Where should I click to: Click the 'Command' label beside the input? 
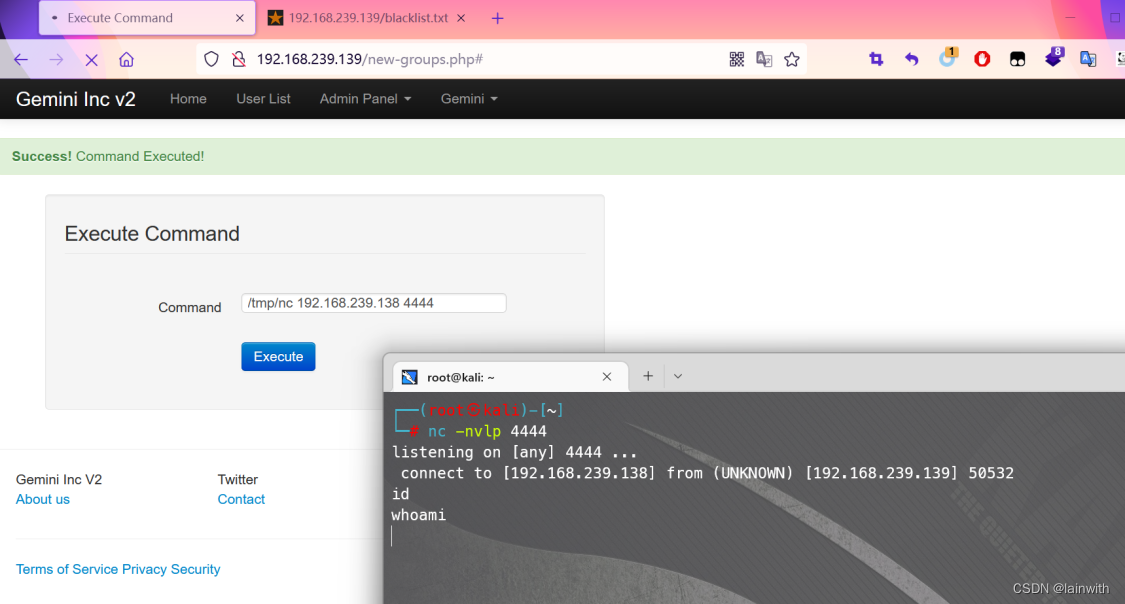click(189, 307)
